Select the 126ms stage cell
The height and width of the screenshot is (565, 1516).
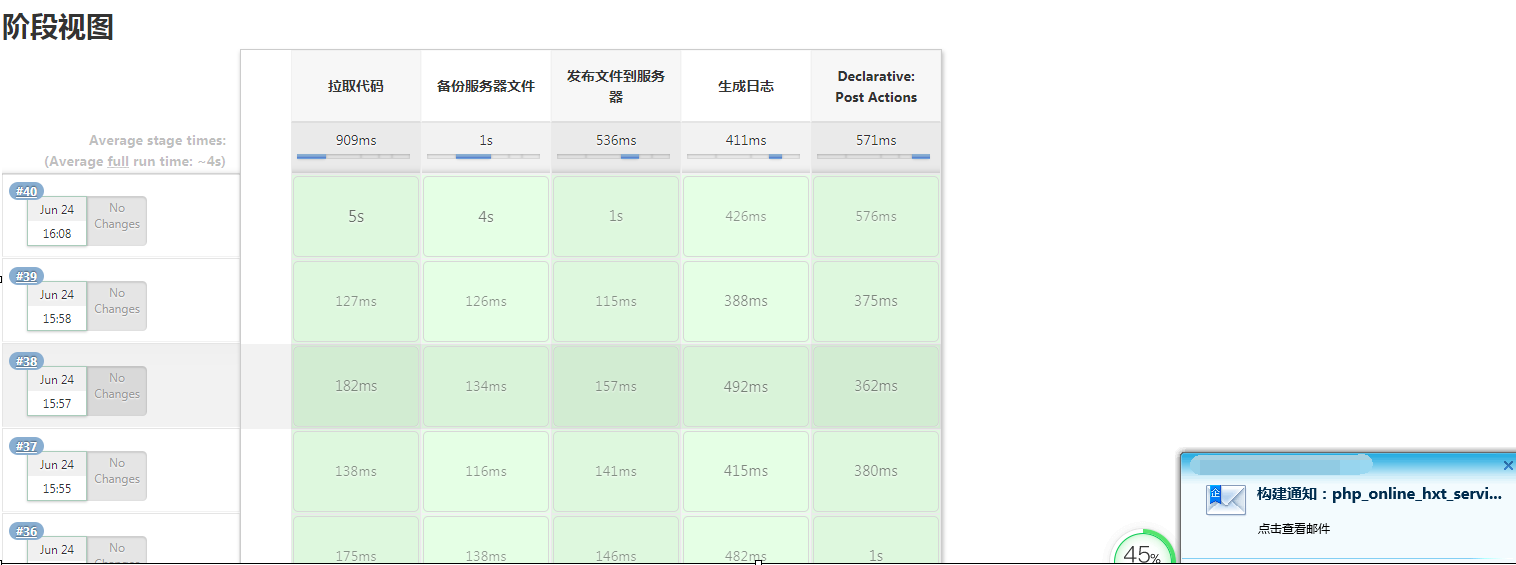click(486, 301)
